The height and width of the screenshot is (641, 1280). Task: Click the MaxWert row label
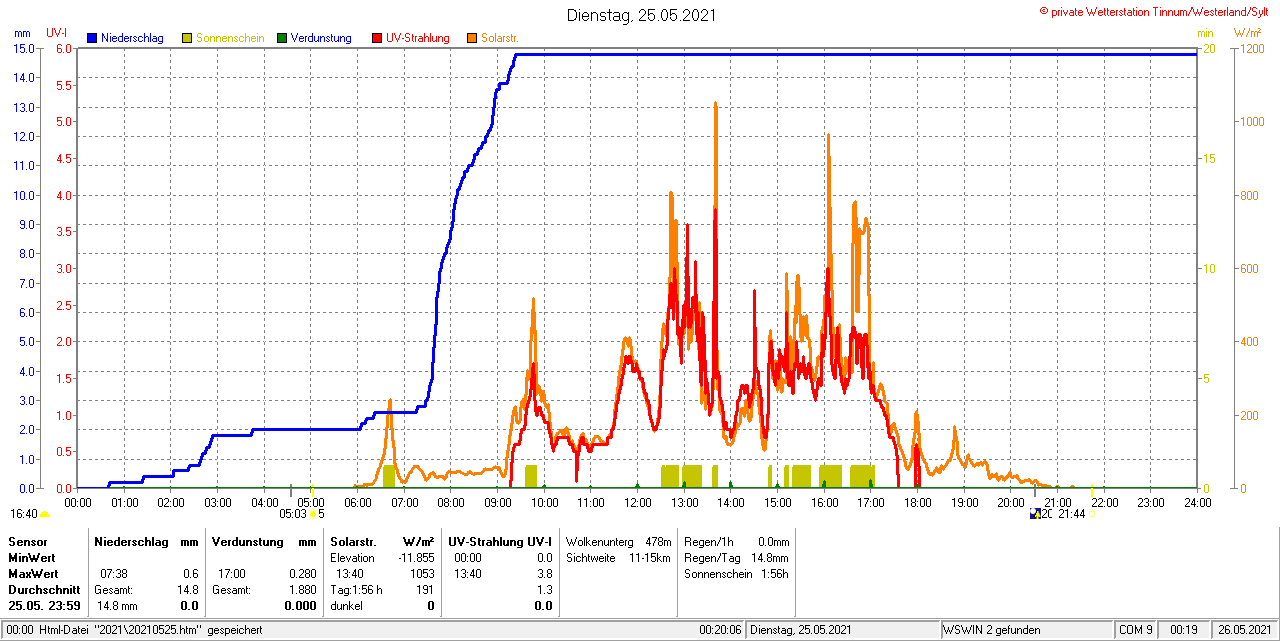tap(33, 573)
